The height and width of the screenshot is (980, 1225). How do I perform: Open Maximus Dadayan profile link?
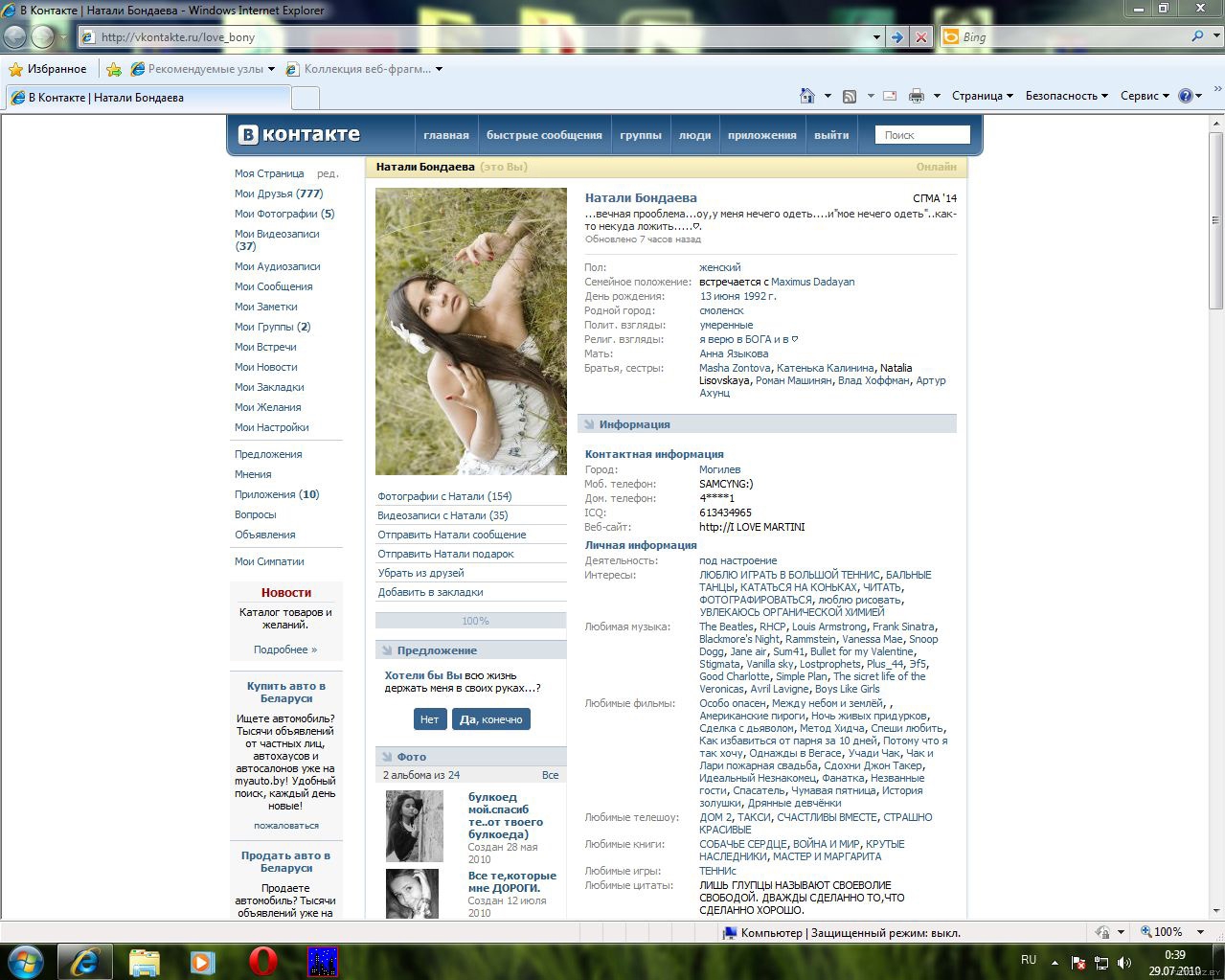click(x=813, y=282)
